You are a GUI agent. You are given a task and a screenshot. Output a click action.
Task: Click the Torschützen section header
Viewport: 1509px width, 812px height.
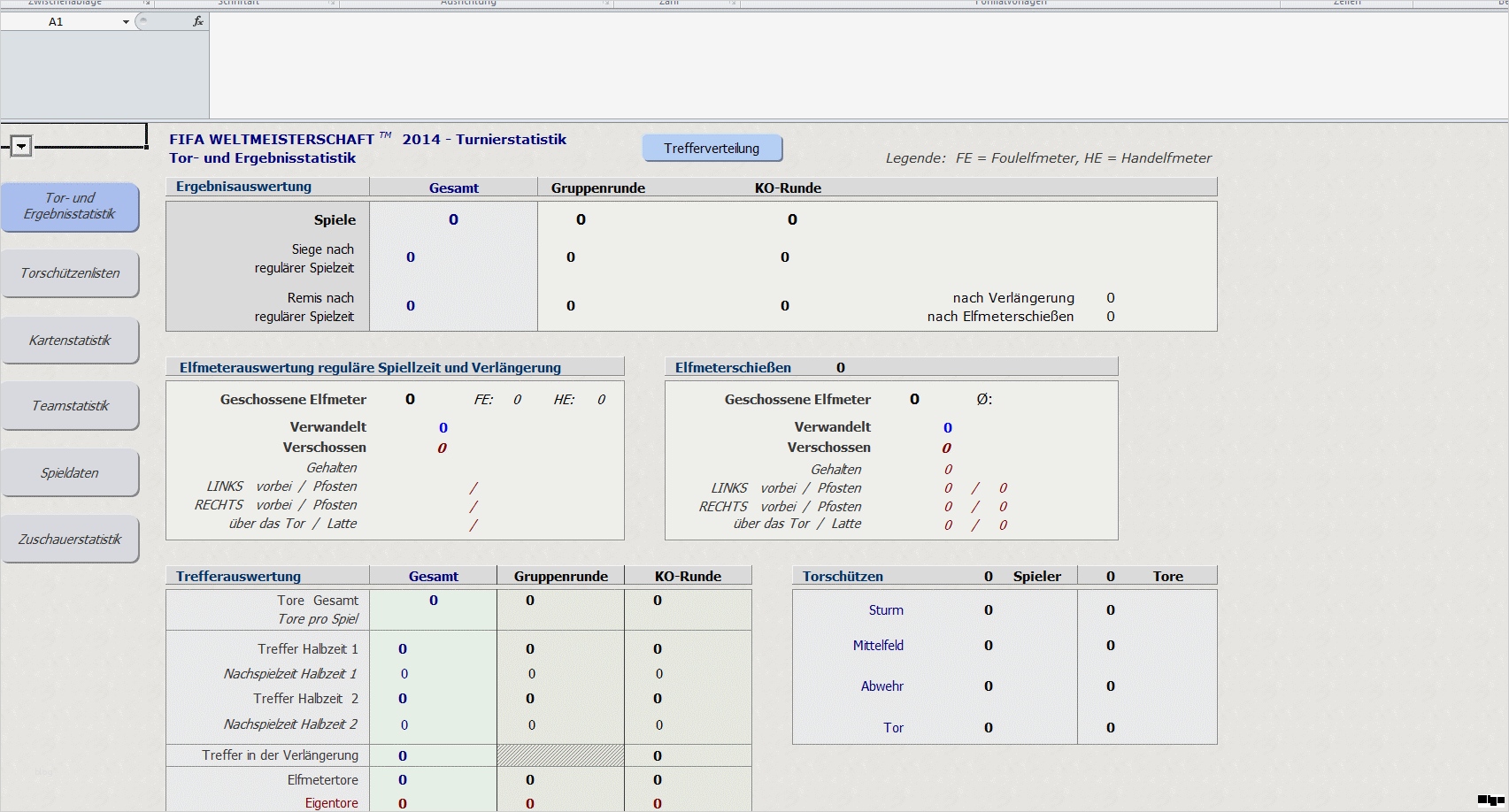(x=843, y=577)
